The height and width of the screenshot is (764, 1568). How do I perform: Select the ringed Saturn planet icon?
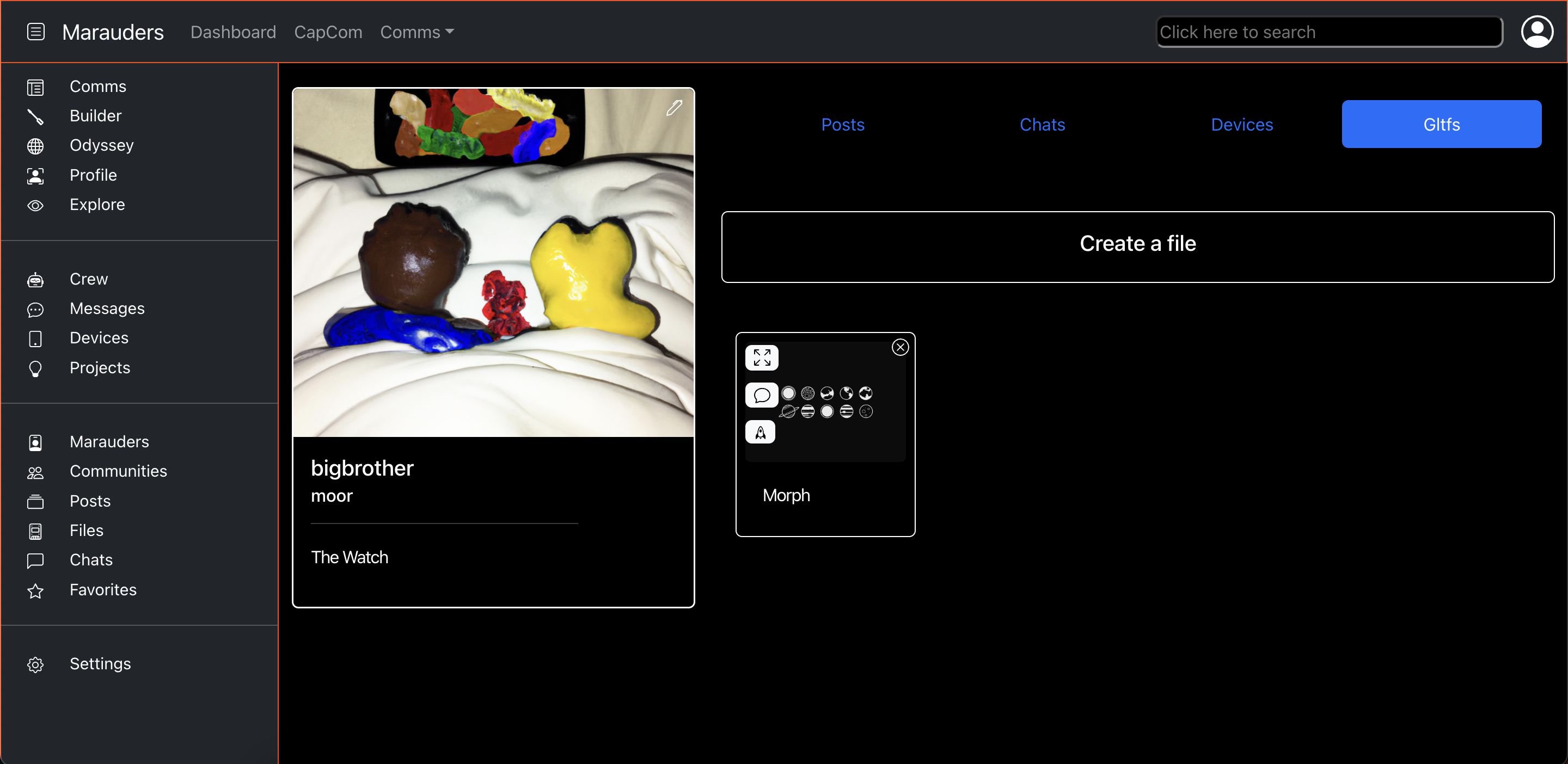point(788,412)
